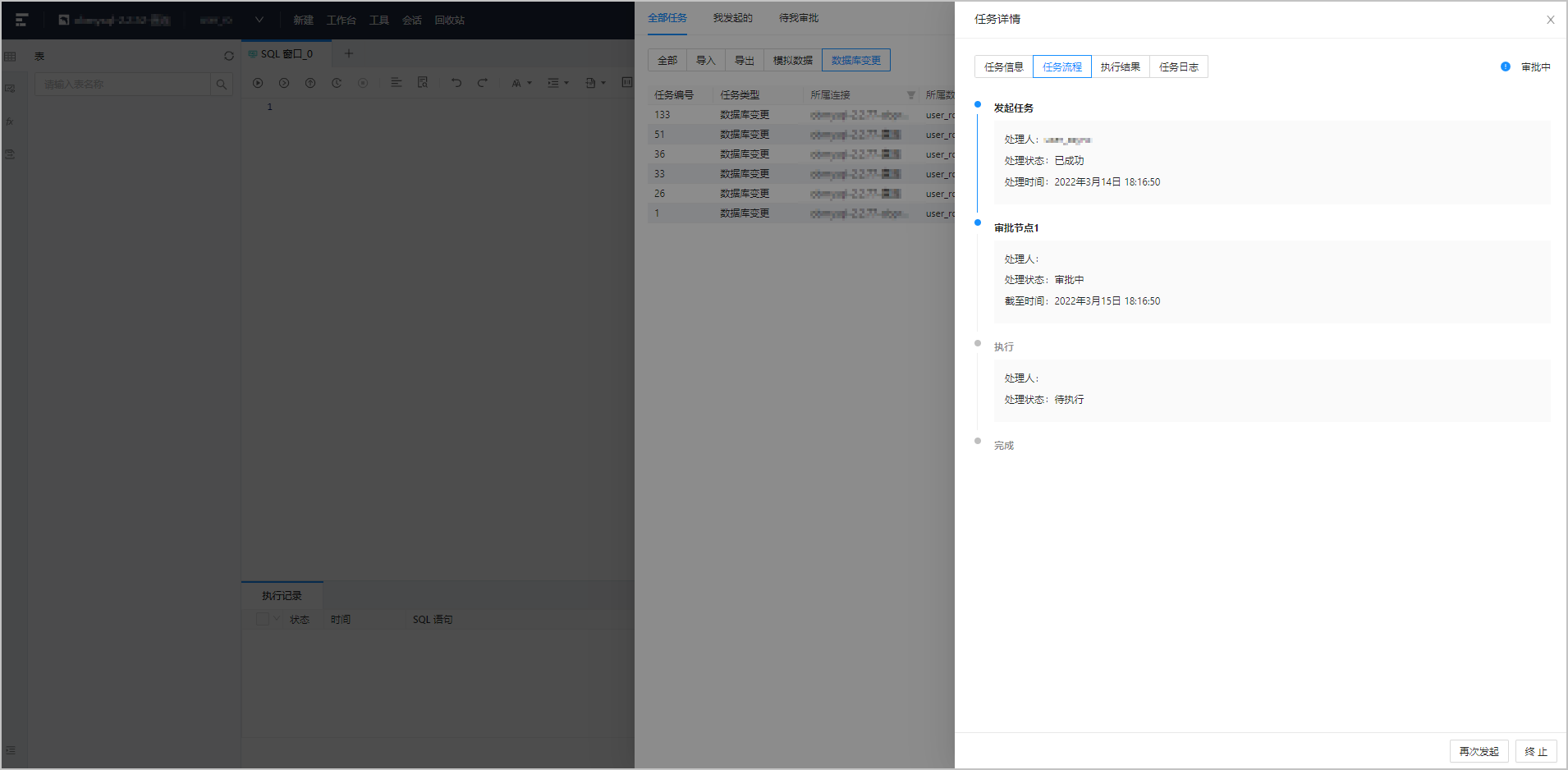
Task: Click the stop execution icon
Action: tap(363, 83)
